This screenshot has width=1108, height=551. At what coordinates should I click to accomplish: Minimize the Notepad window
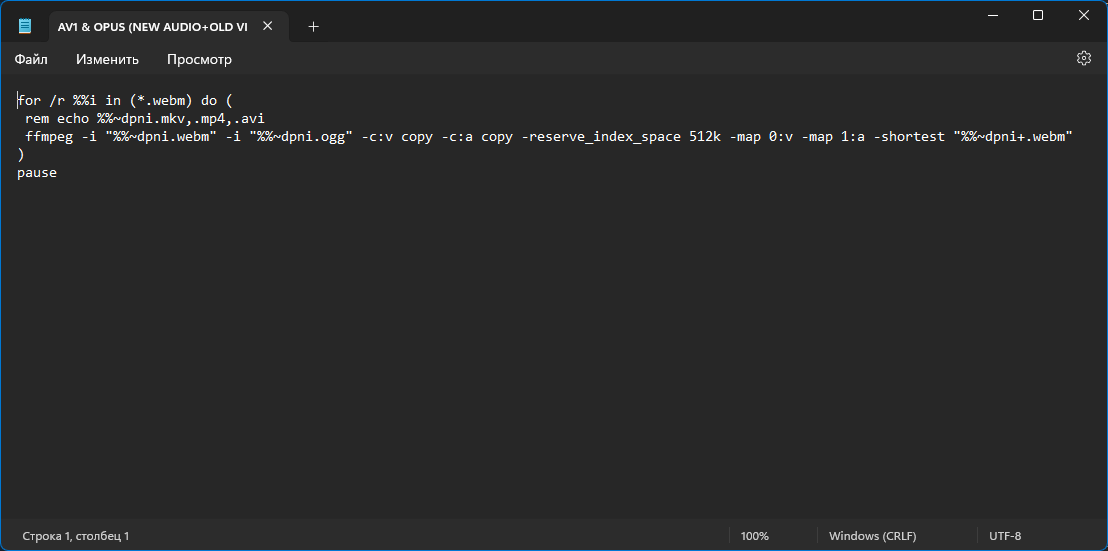pos(992,15)
